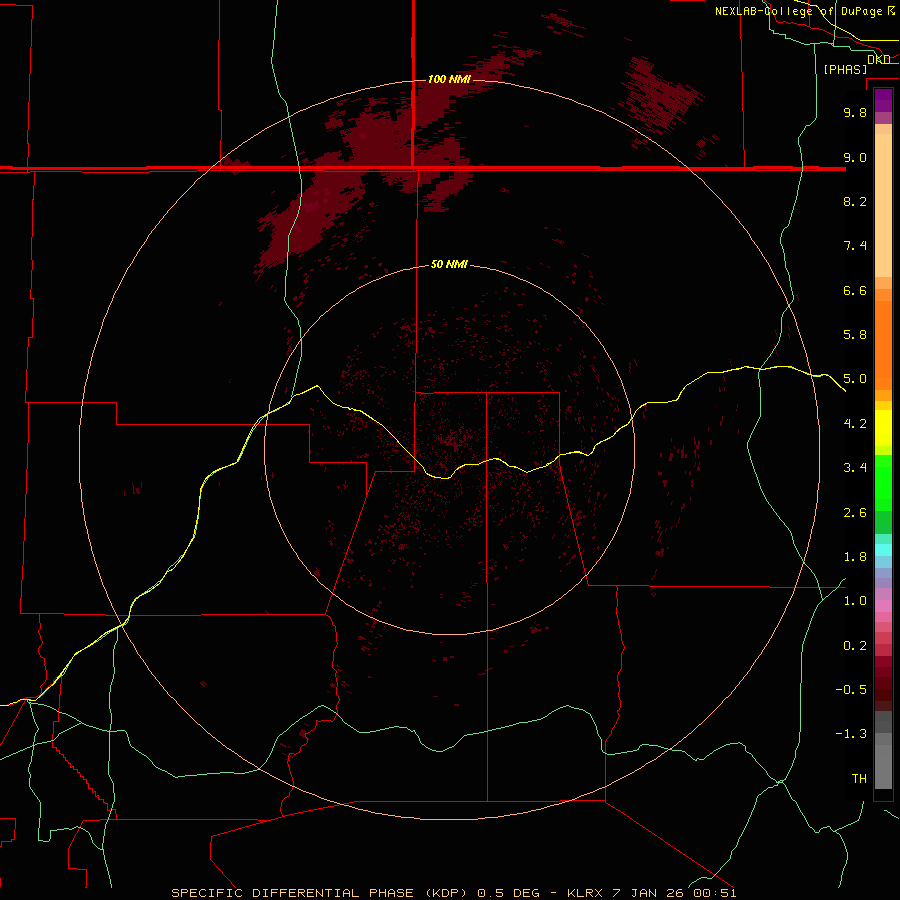Click the '0.5 DEG' elevation text in caption
The image size is (900, 900).
coord(509,893)
